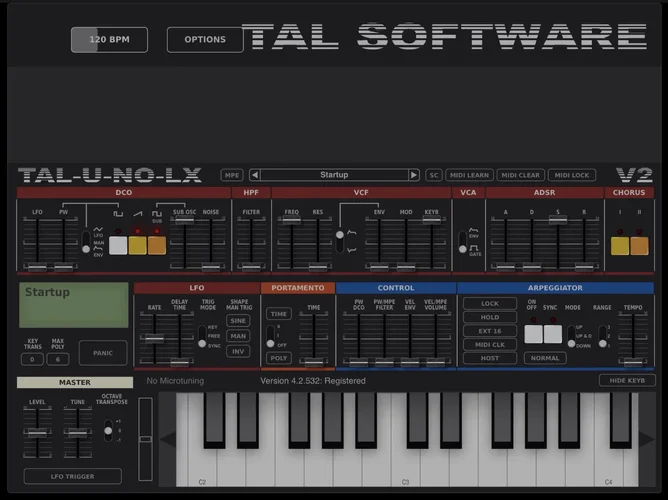This screenshot has width=668, height=500.
Task: Toggle DCO sub oscillator orange button
Action: tap(157, 246)
